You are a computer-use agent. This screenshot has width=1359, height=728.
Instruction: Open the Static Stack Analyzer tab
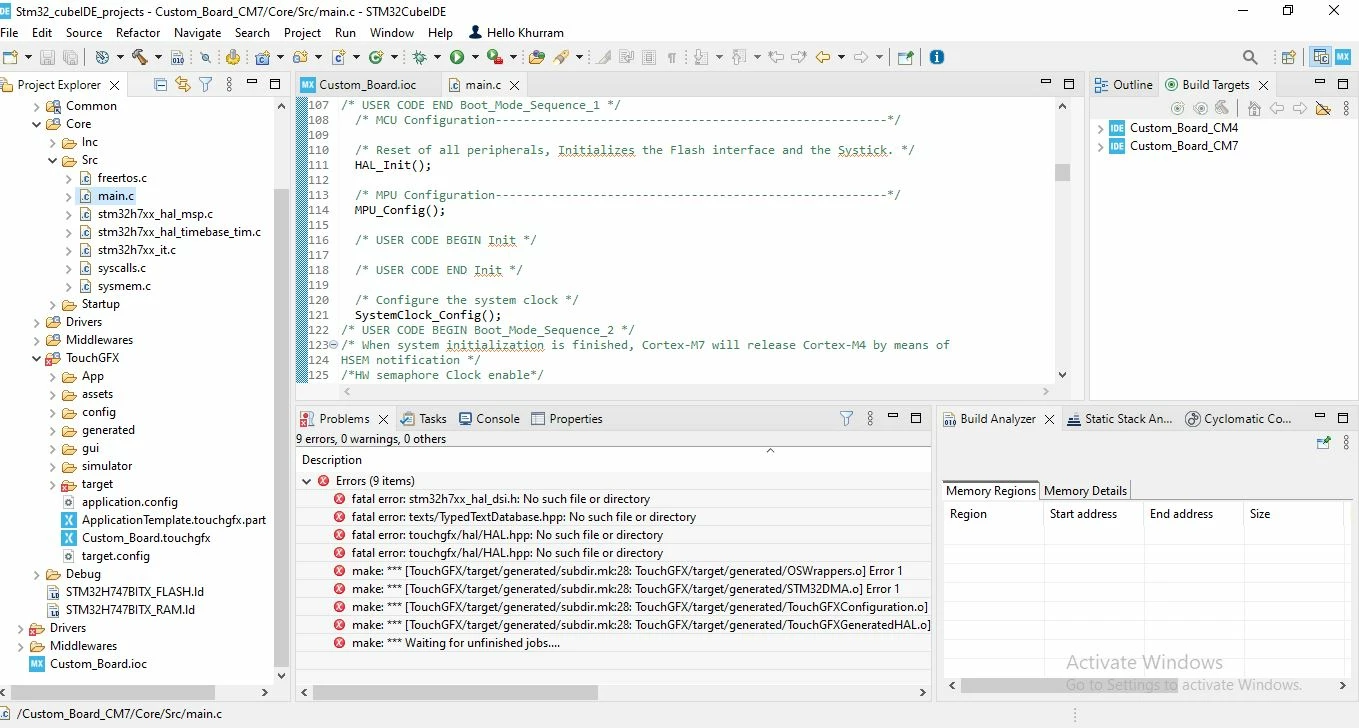click(x=1119, y=419)
